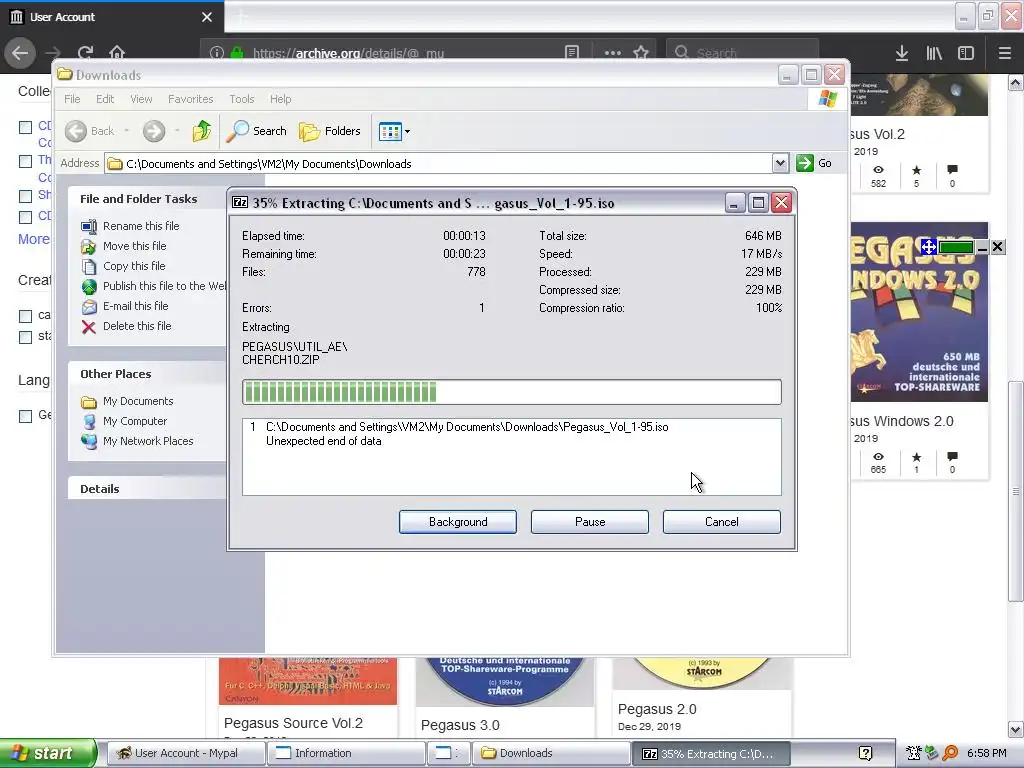
Task: Open the Pegasus Windows 2.0 cover thumbnail
Action: (919, 312)
